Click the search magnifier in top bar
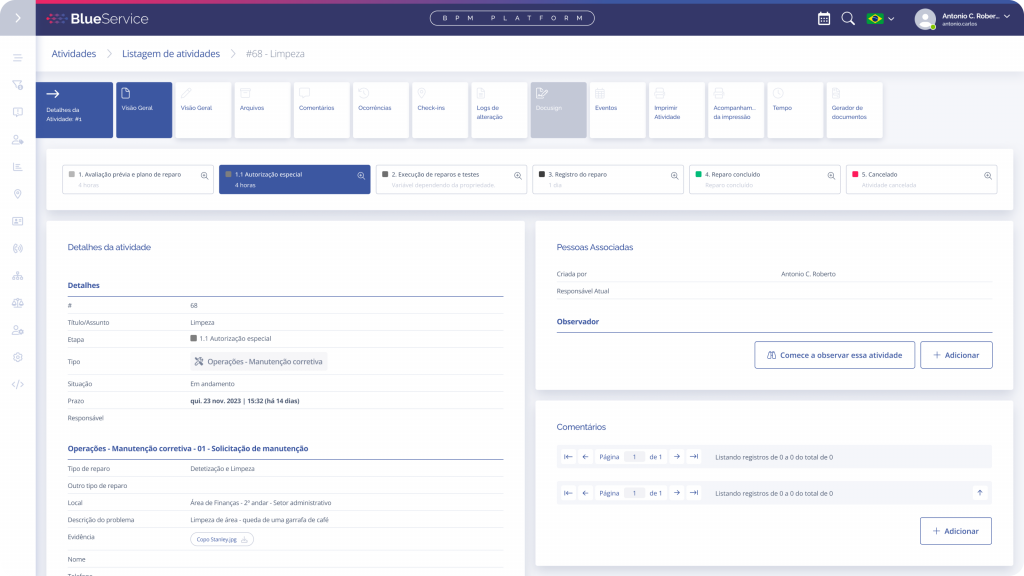The image size is (1024, 576). (x=848, y=19)
